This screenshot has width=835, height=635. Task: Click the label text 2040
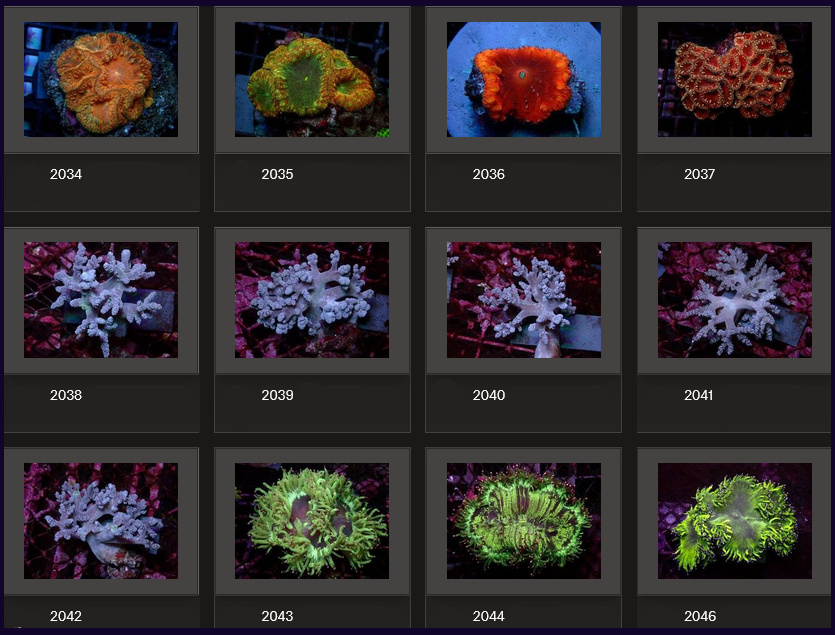[489, 395]
